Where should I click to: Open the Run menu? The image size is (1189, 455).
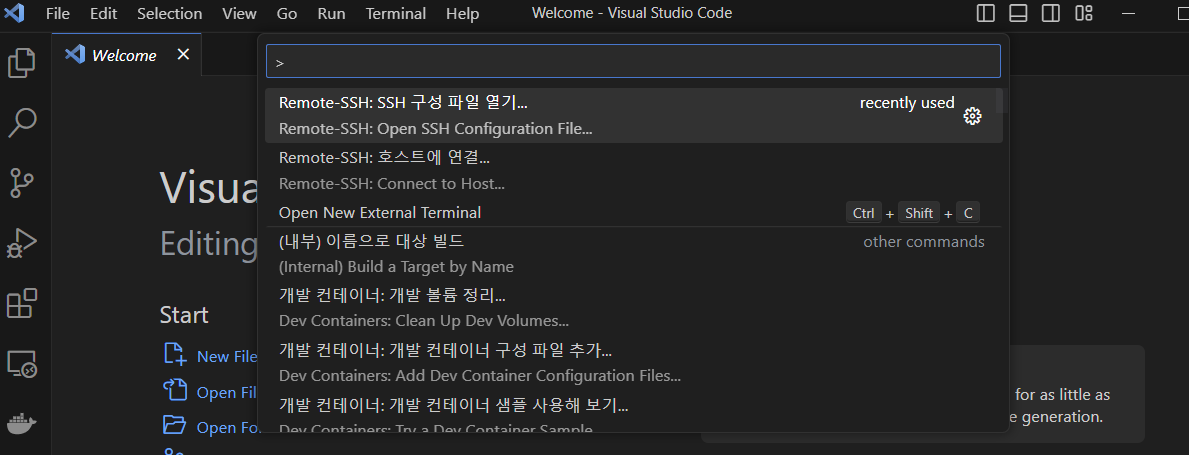coord(331,14)
